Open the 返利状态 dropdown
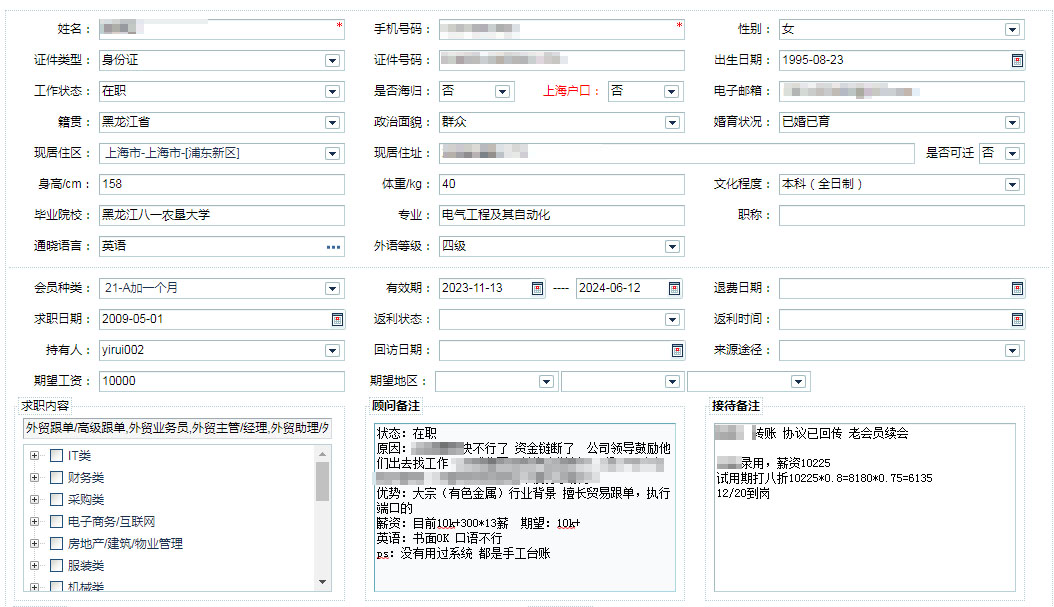Image resolution: width=1054 pixels, height=607 pixels. (x=672, y=319)
